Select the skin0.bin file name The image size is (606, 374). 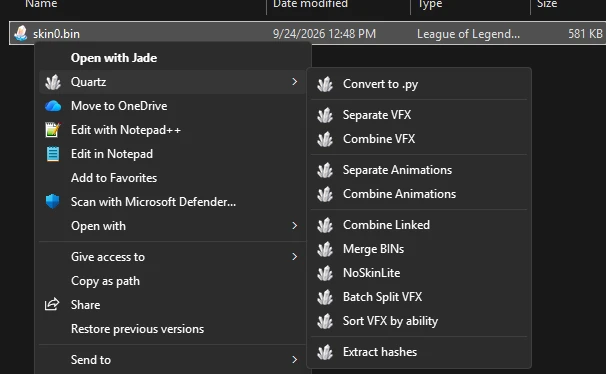click(56, 34)
